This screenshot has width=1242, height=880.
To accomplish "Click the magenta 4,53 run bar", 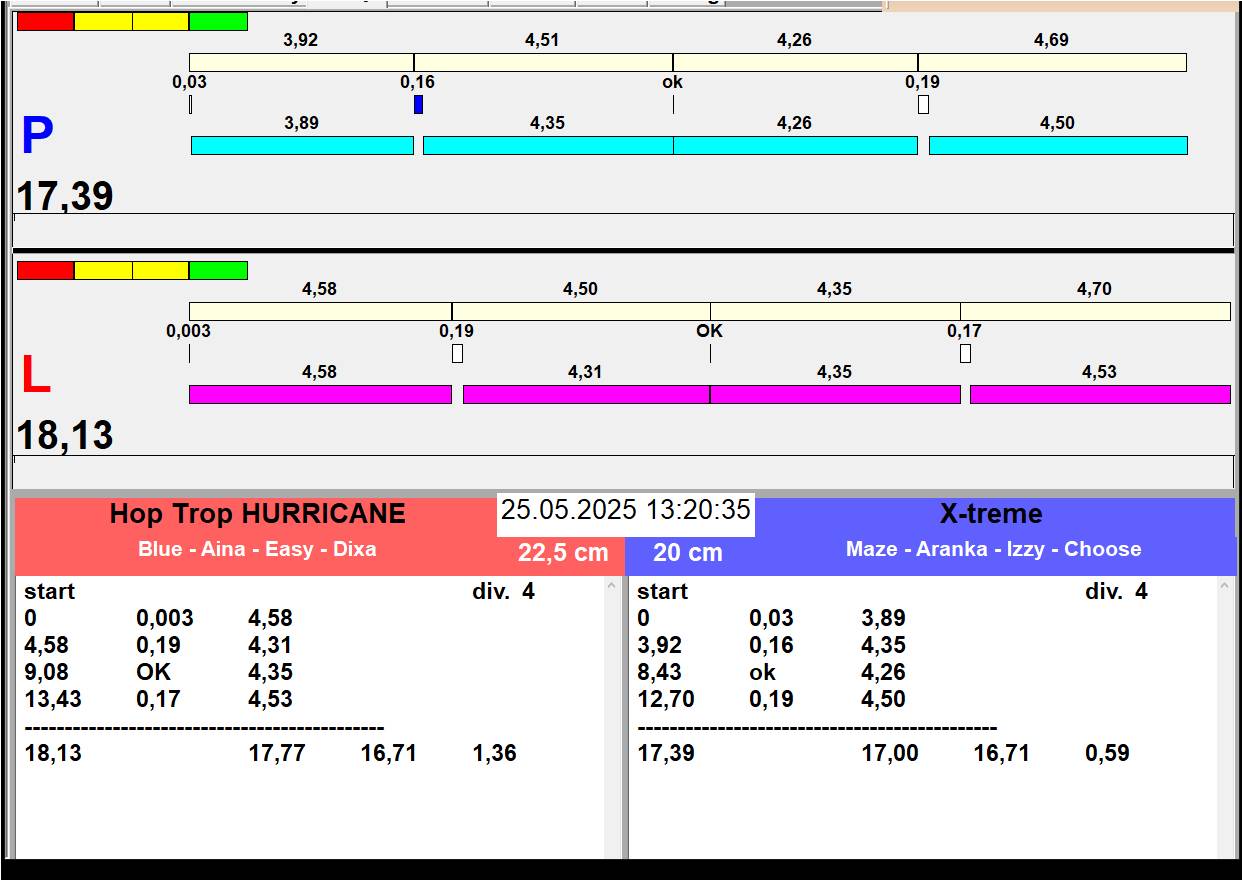I will (1099, 395).
